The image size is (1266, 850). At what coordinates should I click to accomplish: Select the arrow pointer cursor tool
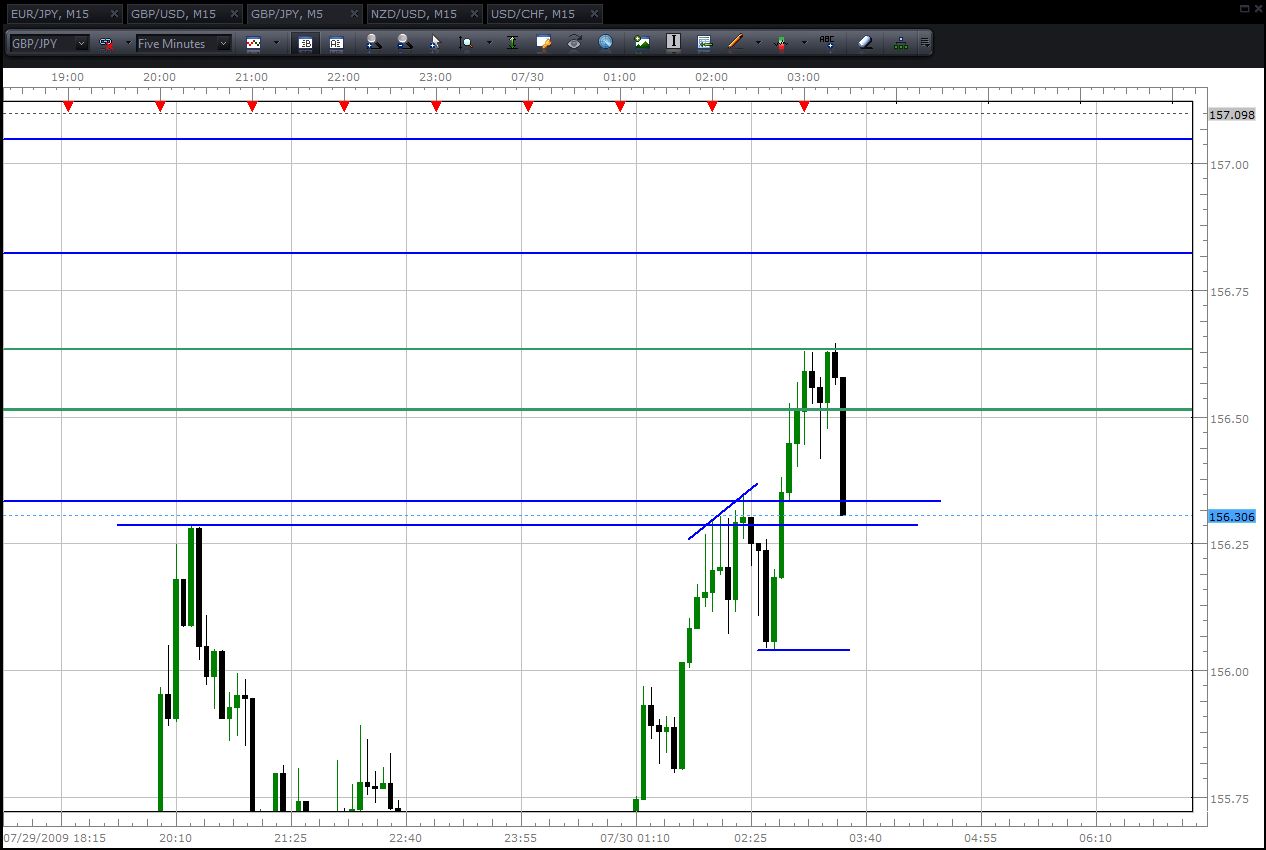pyautogui.click(x=435, y=43)
